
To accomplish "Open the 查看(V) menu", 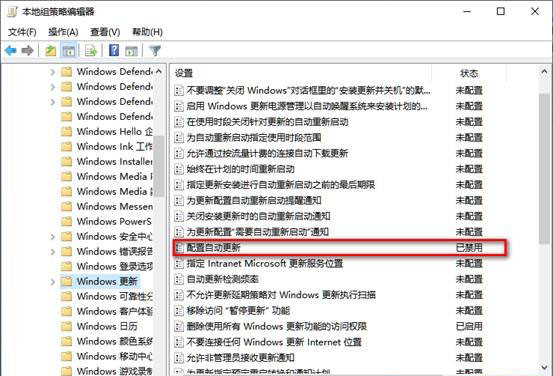I will [x=105, y=32].
